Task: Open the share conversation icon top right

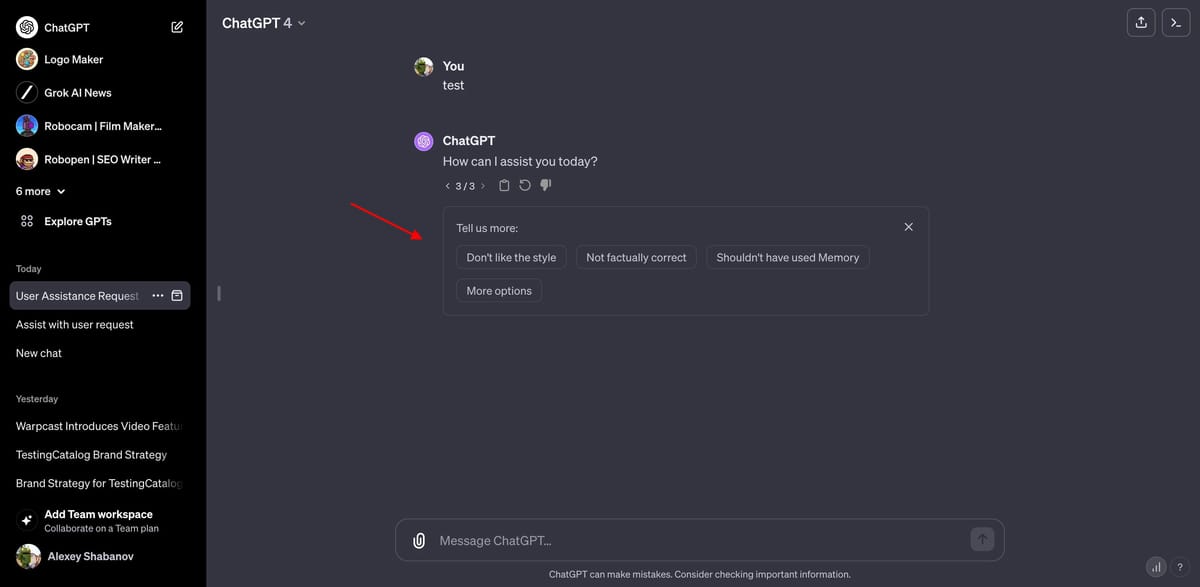Action: 1141,21
